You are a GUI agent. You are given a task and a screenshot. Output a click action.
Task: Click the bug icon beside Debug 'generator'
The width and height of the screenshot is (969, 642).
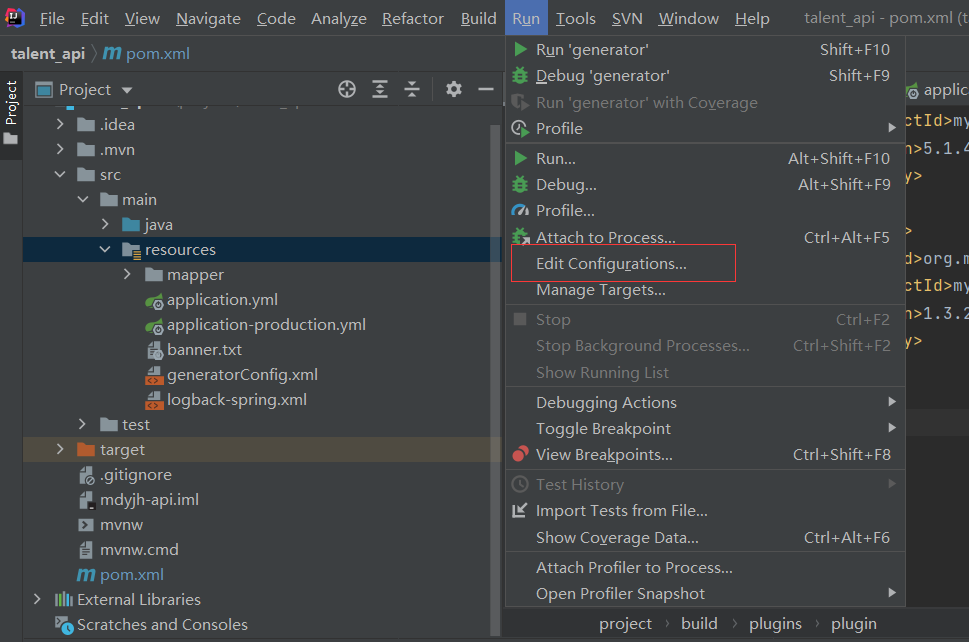(520, 75)
